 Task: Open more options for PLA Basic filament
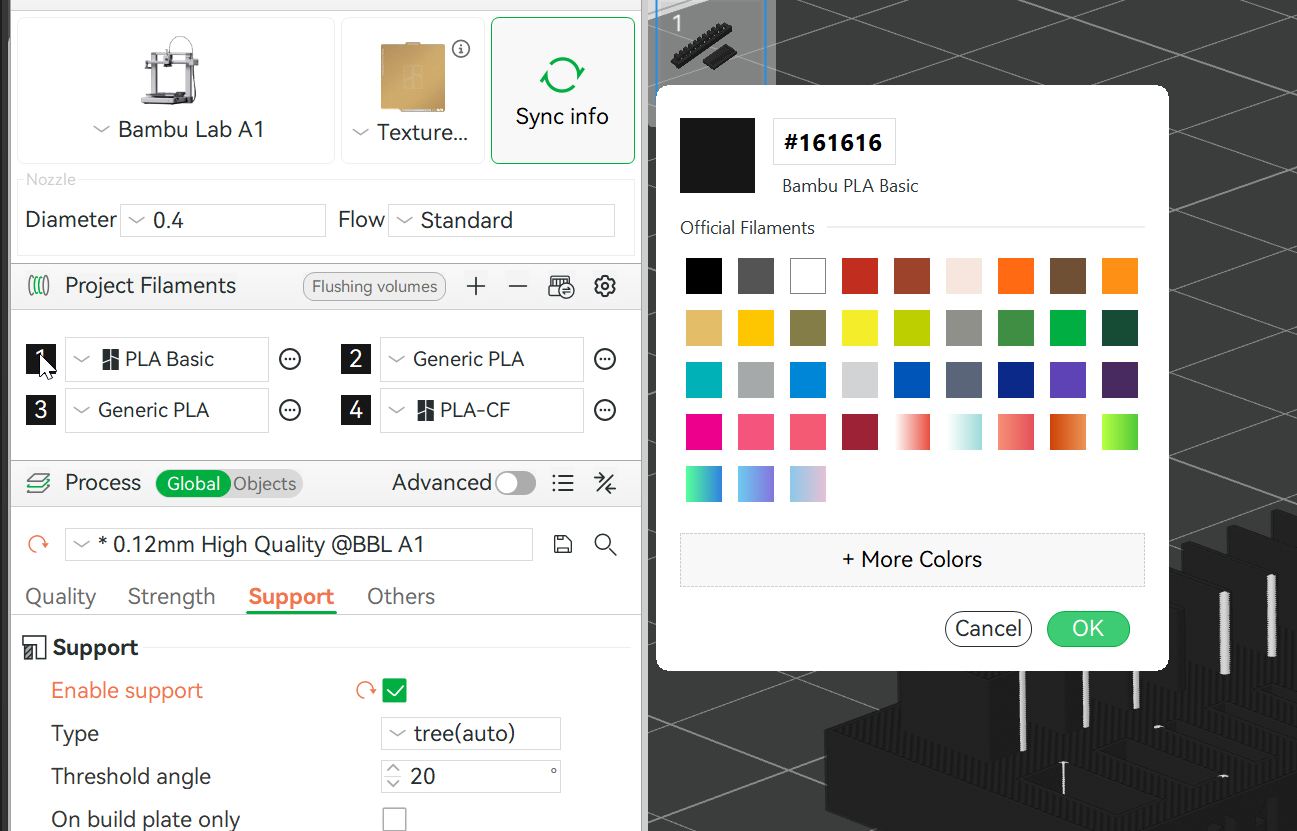tap(290, 359)
